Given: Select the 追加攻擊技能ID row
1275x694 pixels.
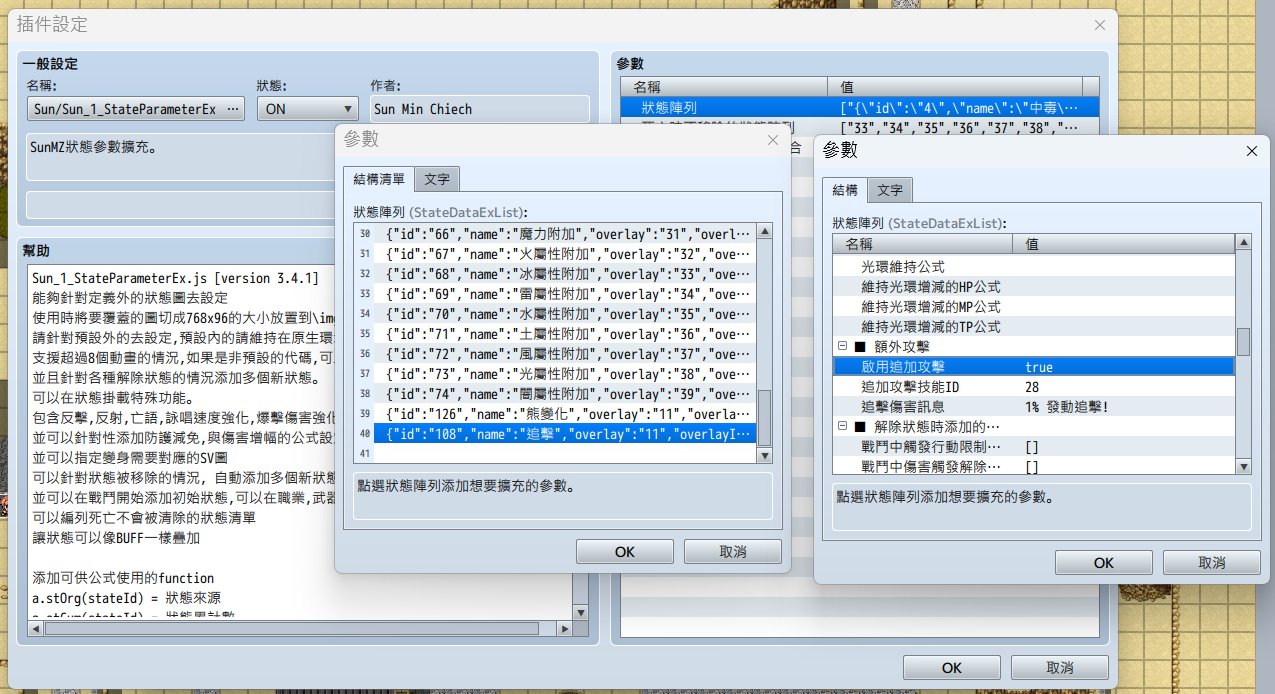Looking at the screenshot, I should tap(1034, 387).
